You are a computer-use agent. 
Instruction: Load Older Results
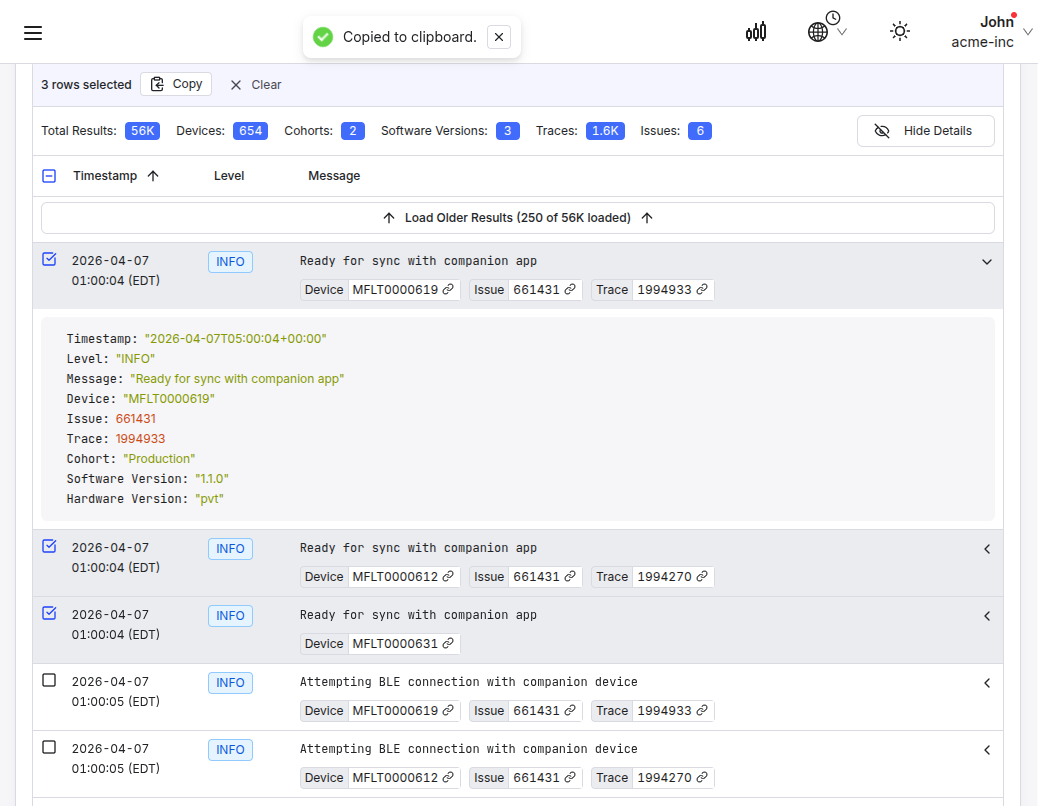(x=517, y=218)
